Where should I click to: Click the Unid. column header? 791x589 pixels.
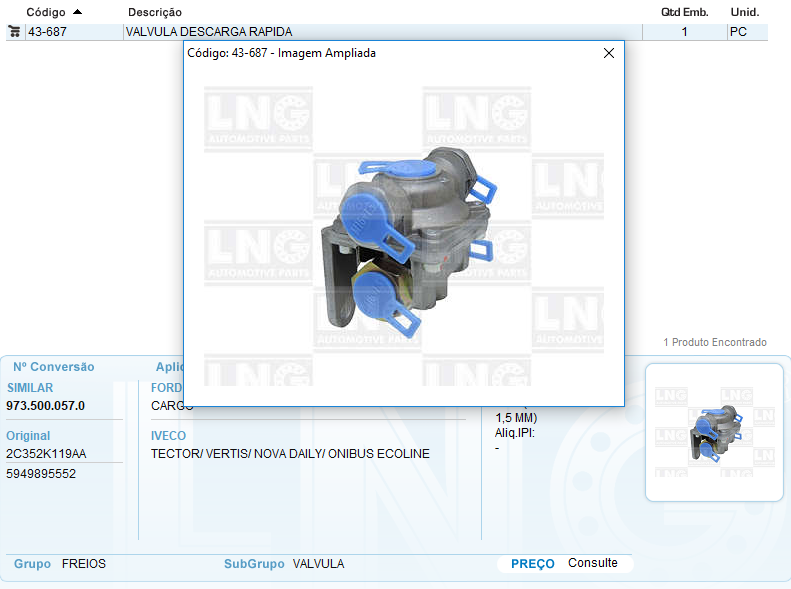[x=744, y=12]
